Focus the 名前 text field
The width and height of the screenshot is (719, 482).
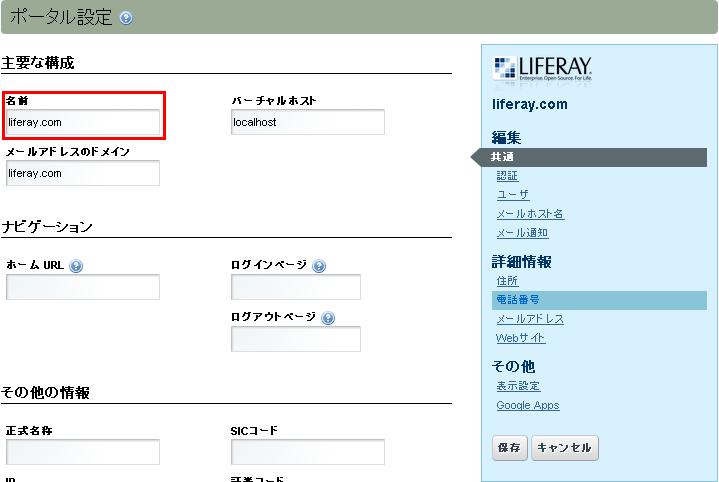[x=83, y=122]
